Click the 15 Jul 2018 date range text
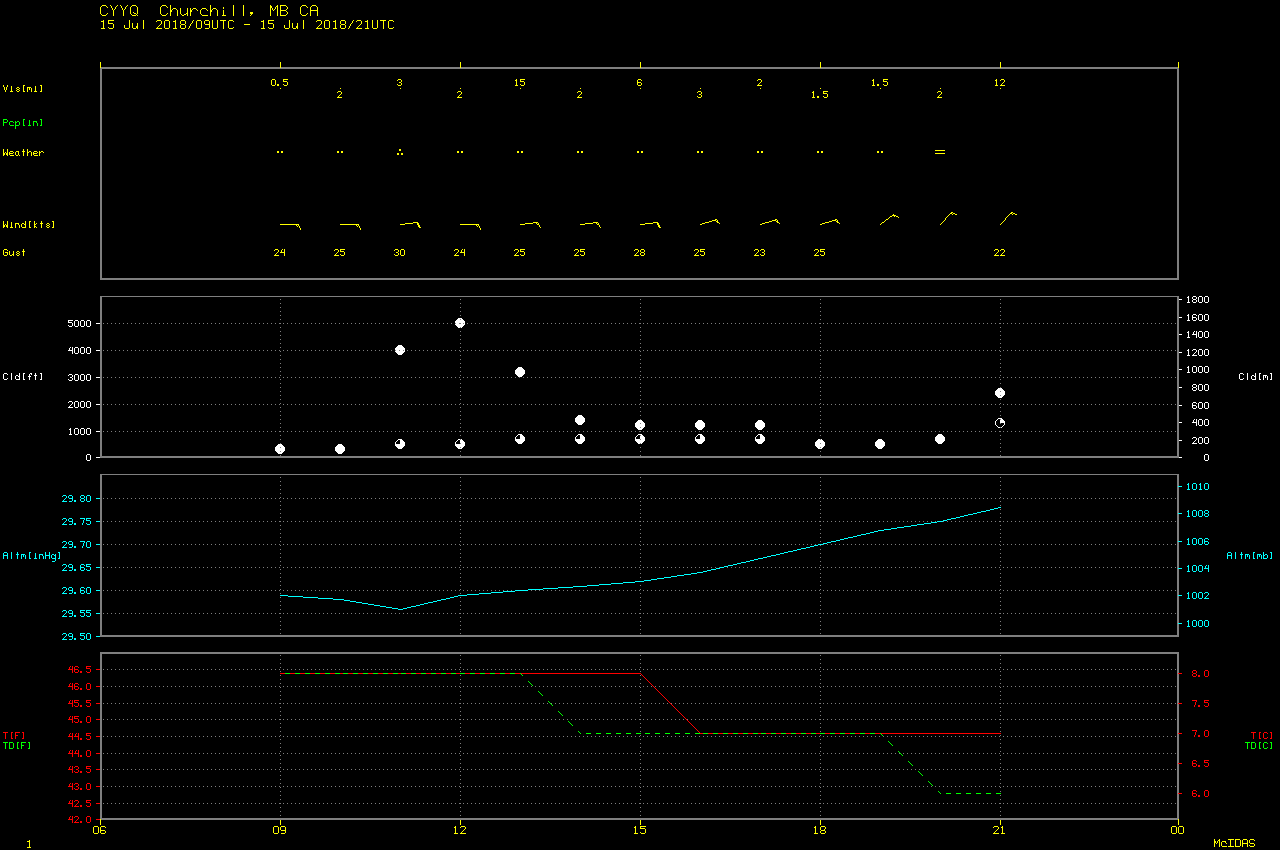 [246, 25]
